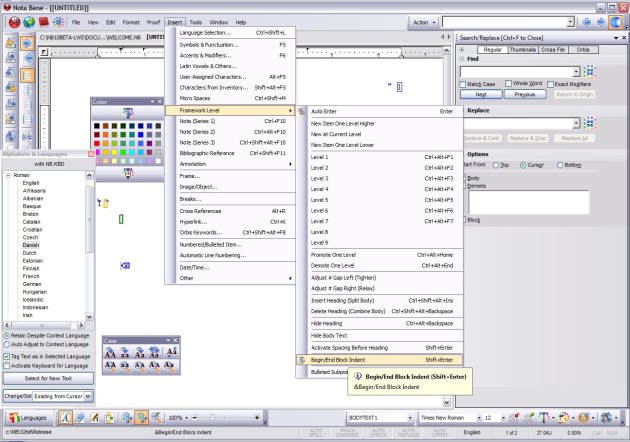
Task: Click the highlighted right-arrow icon in left vertical toolbar
Action: [x=27, y=43]
